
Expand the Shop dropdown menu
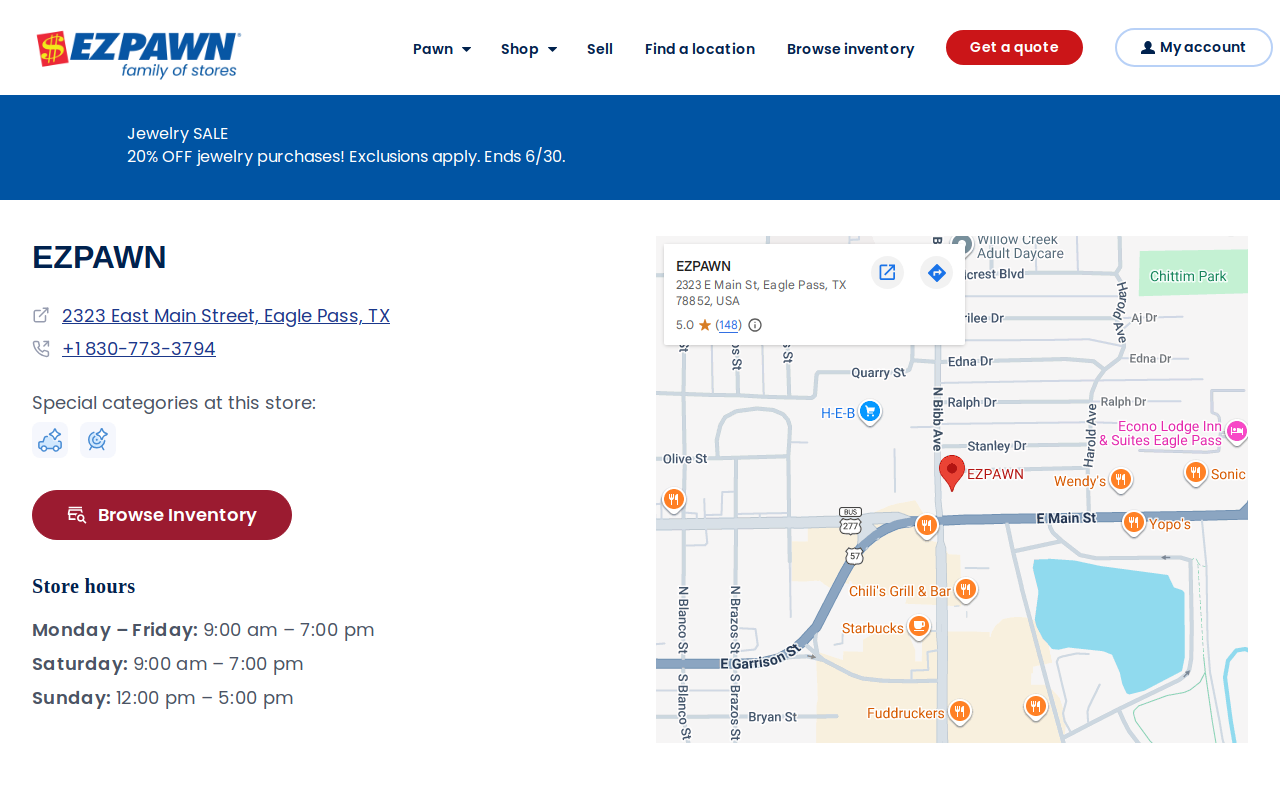tap(529, 49)
